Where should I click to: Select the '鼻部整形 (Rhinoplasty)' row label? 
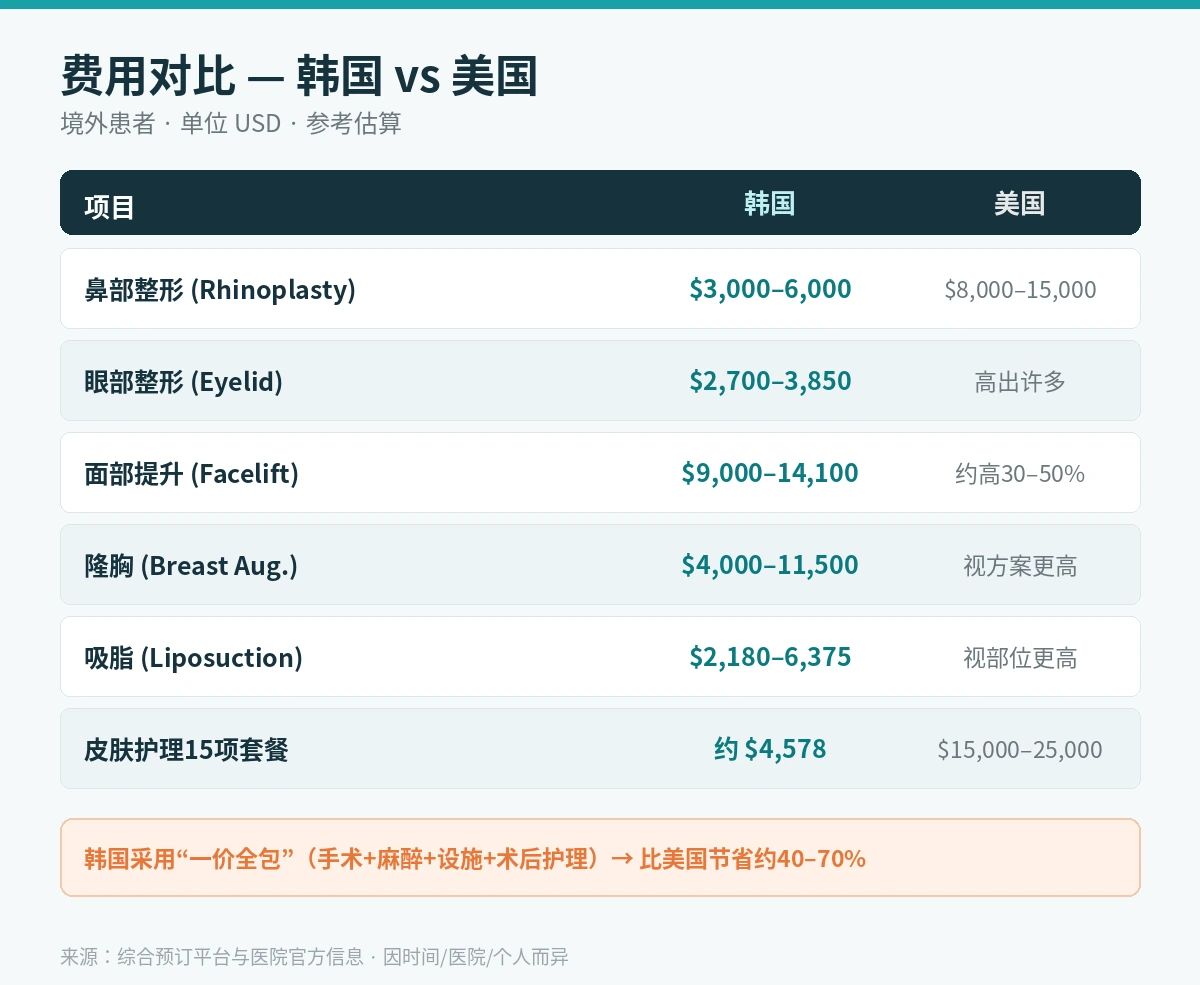point(220,290)
